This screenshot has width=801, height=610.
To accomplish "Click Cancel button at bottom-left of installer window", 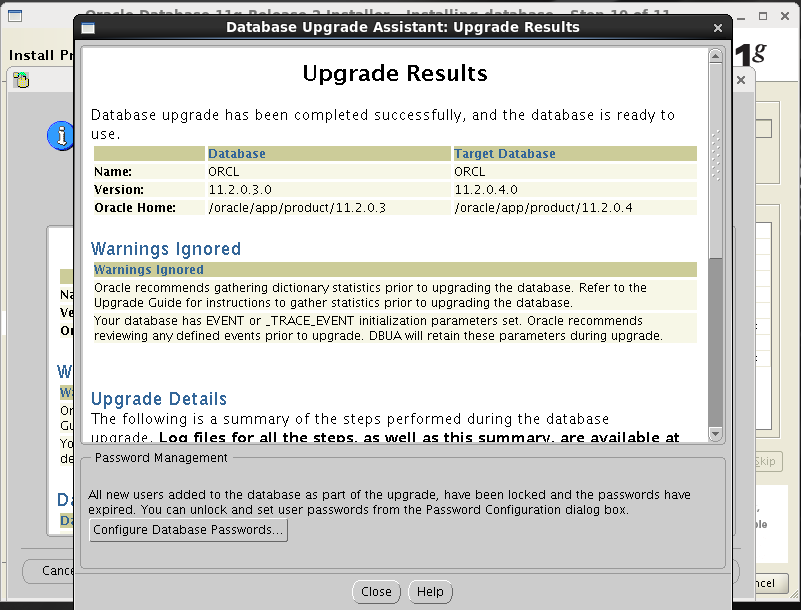I will coord(49,571).
